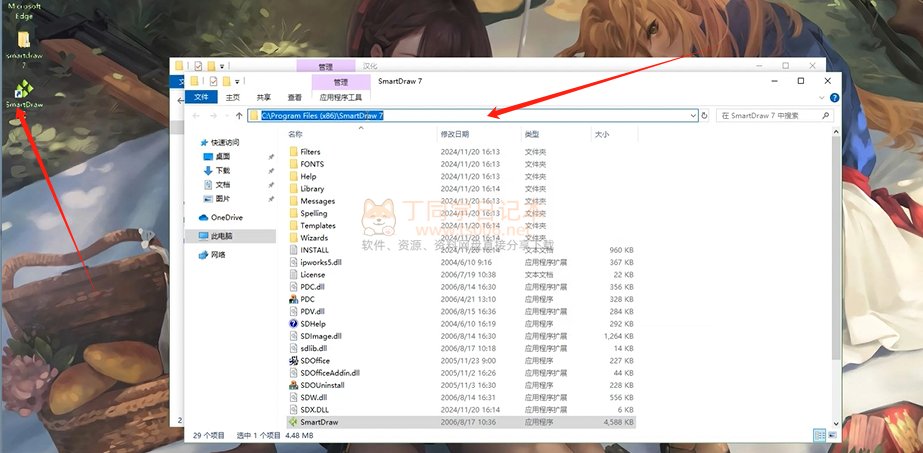Open the 应用程序工具 ribbon tab
Viewport: 923px width, 453px height.
point(341,97)
